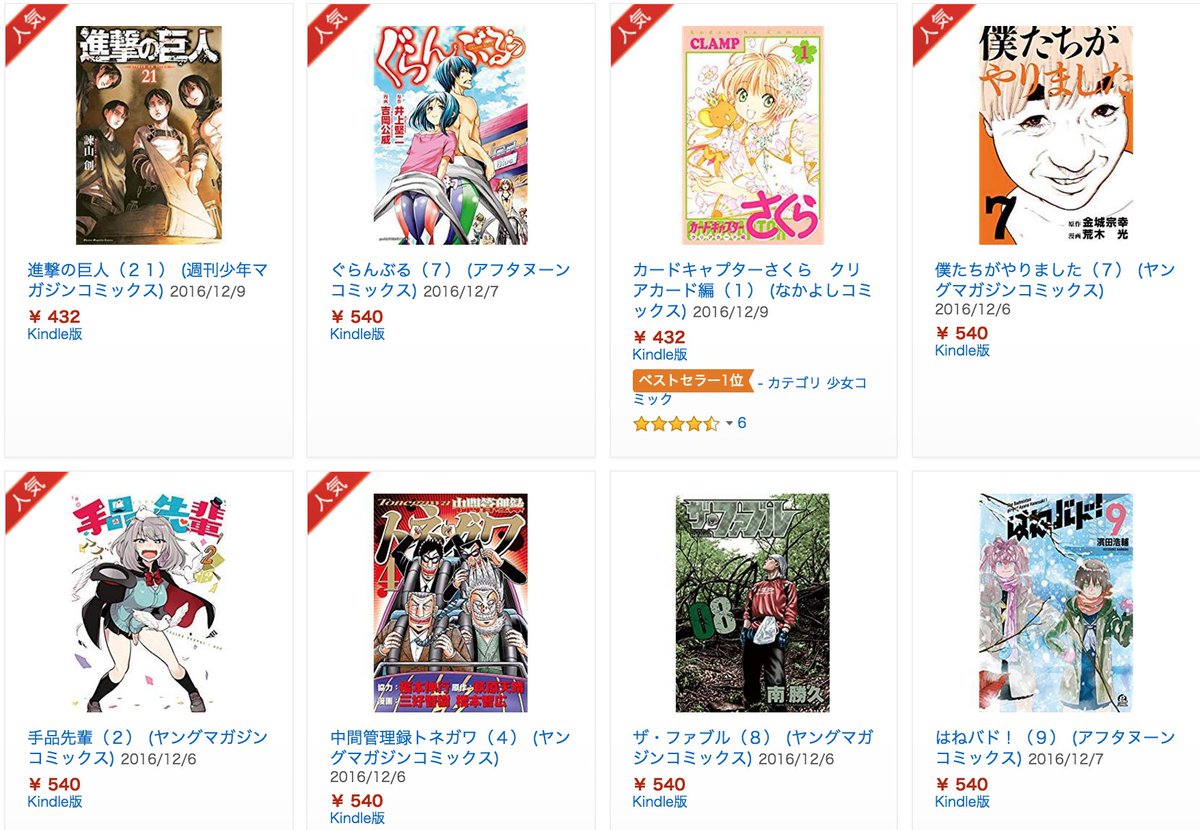The width and height of the screenshot is (1200, 830).
Task: Open the 6 customer reviews link
Action: [742, 423]
